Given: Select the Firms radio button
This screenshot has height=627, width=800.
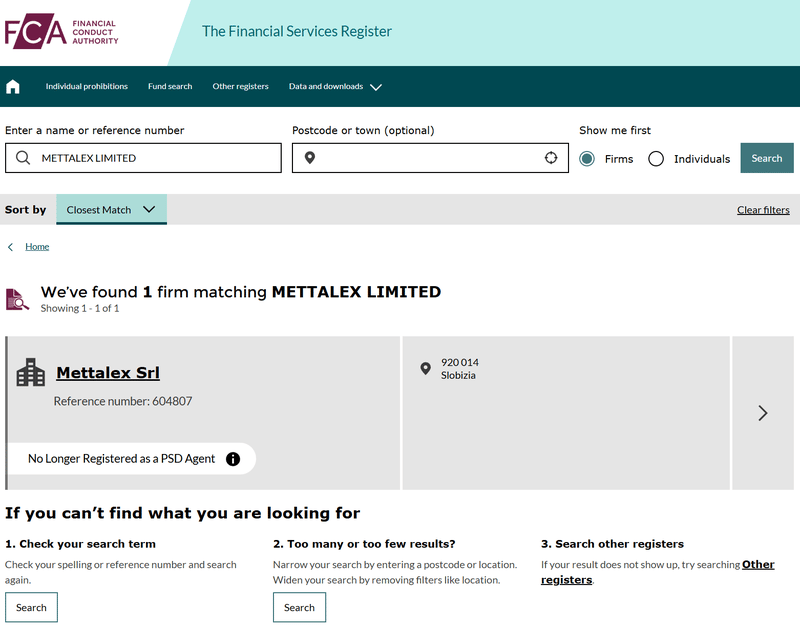Looking at the screenshot, I should pyautogui.click(x=587, y=159).
